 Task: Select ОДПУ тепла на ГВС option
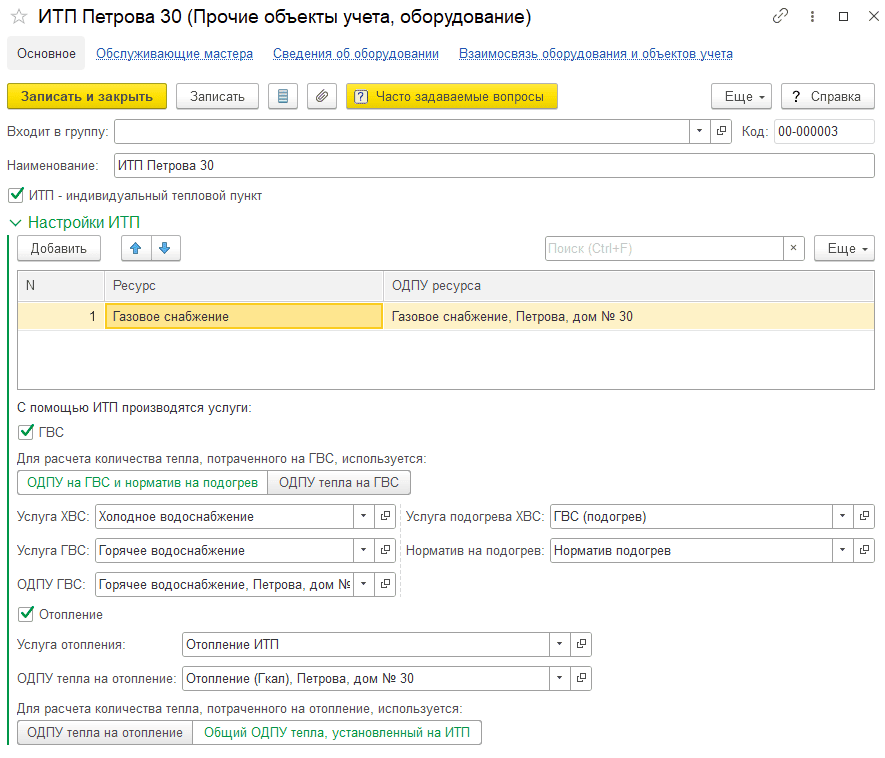[x=339, y=483]
